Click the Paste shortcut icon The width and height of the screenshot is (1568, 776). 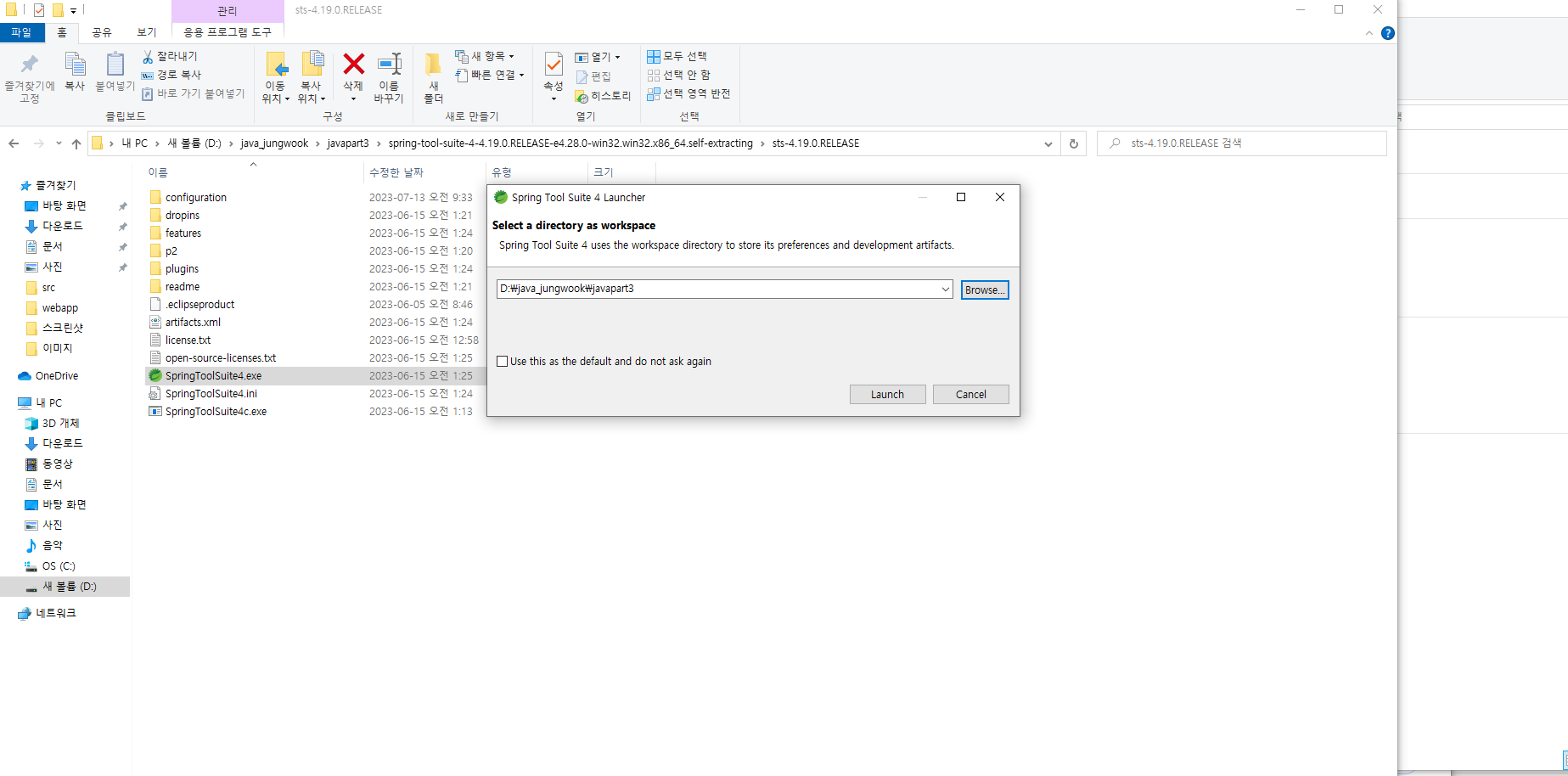pos(148,93)
